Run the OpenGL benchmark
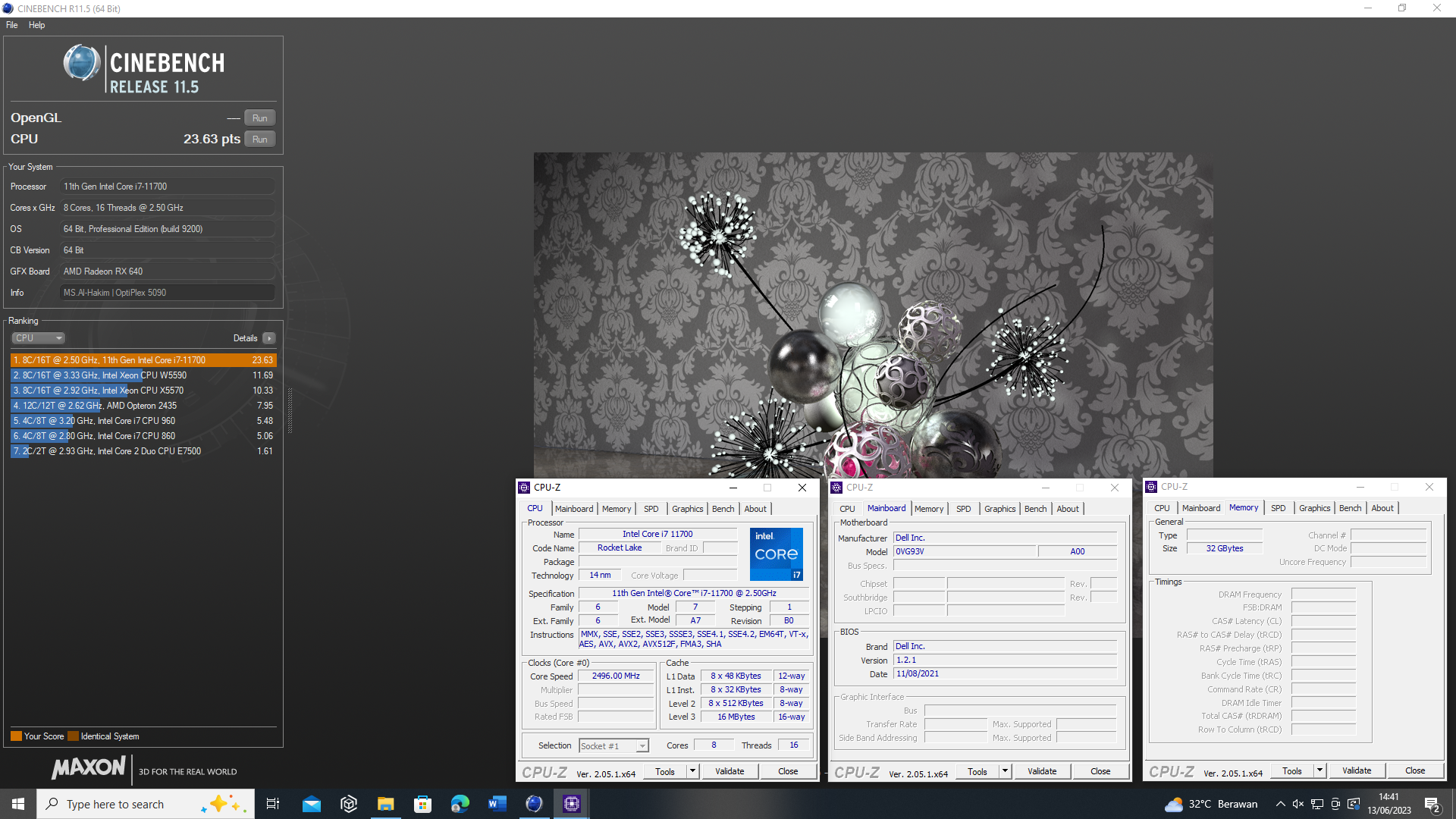 (260, 118)
